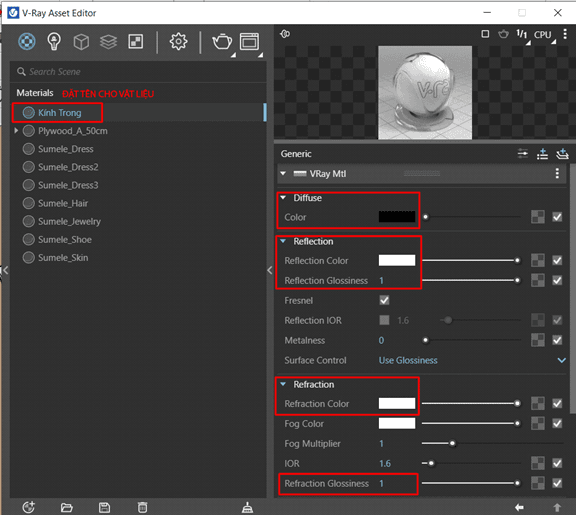Select the Sumele_Shoe material
578x516 pixels.
pos(138,239)
